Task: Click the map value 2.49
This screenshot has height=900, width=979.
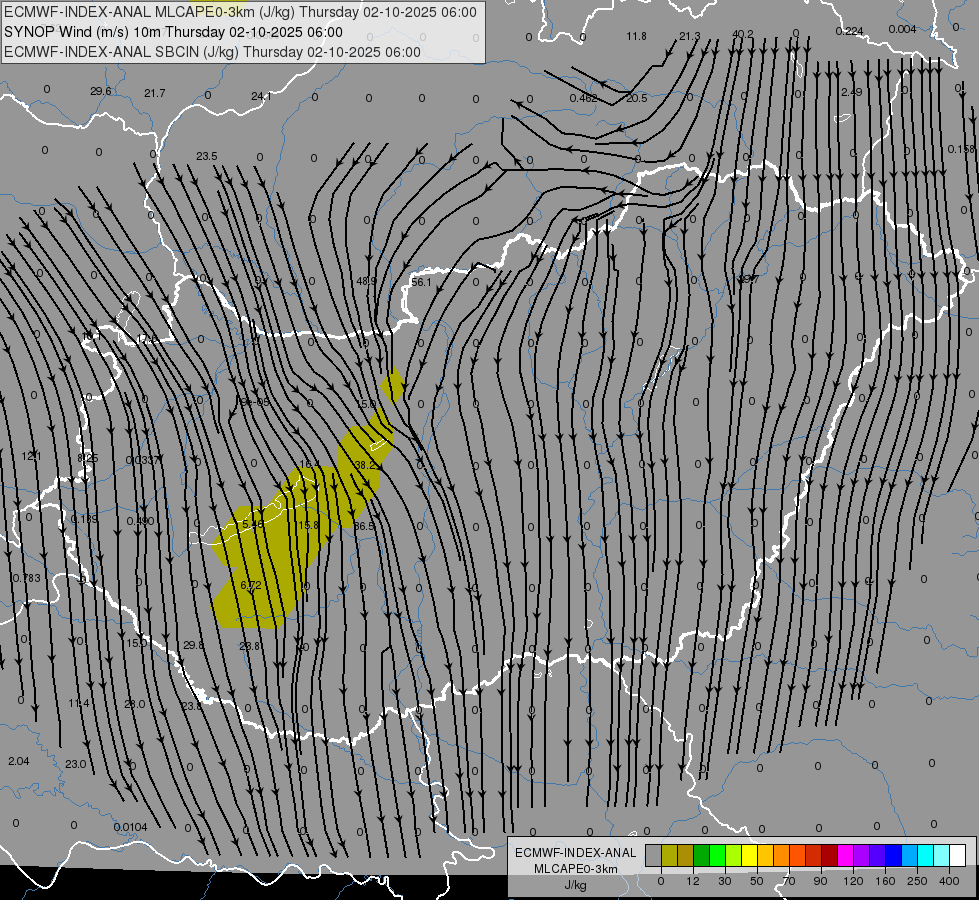Action: 852,92
